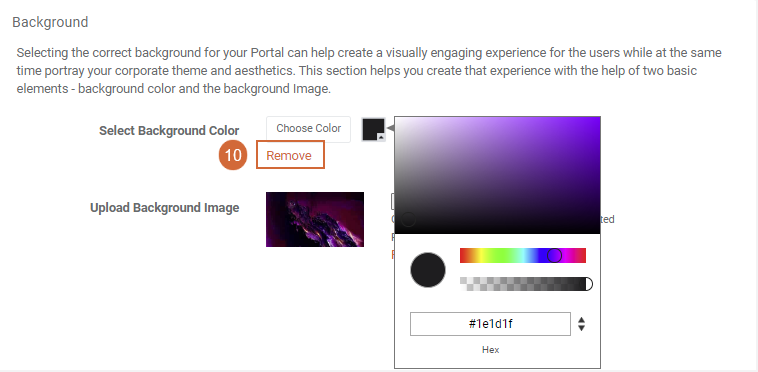Pick white in the gradient's top-left corner

[x=398, y=119]
